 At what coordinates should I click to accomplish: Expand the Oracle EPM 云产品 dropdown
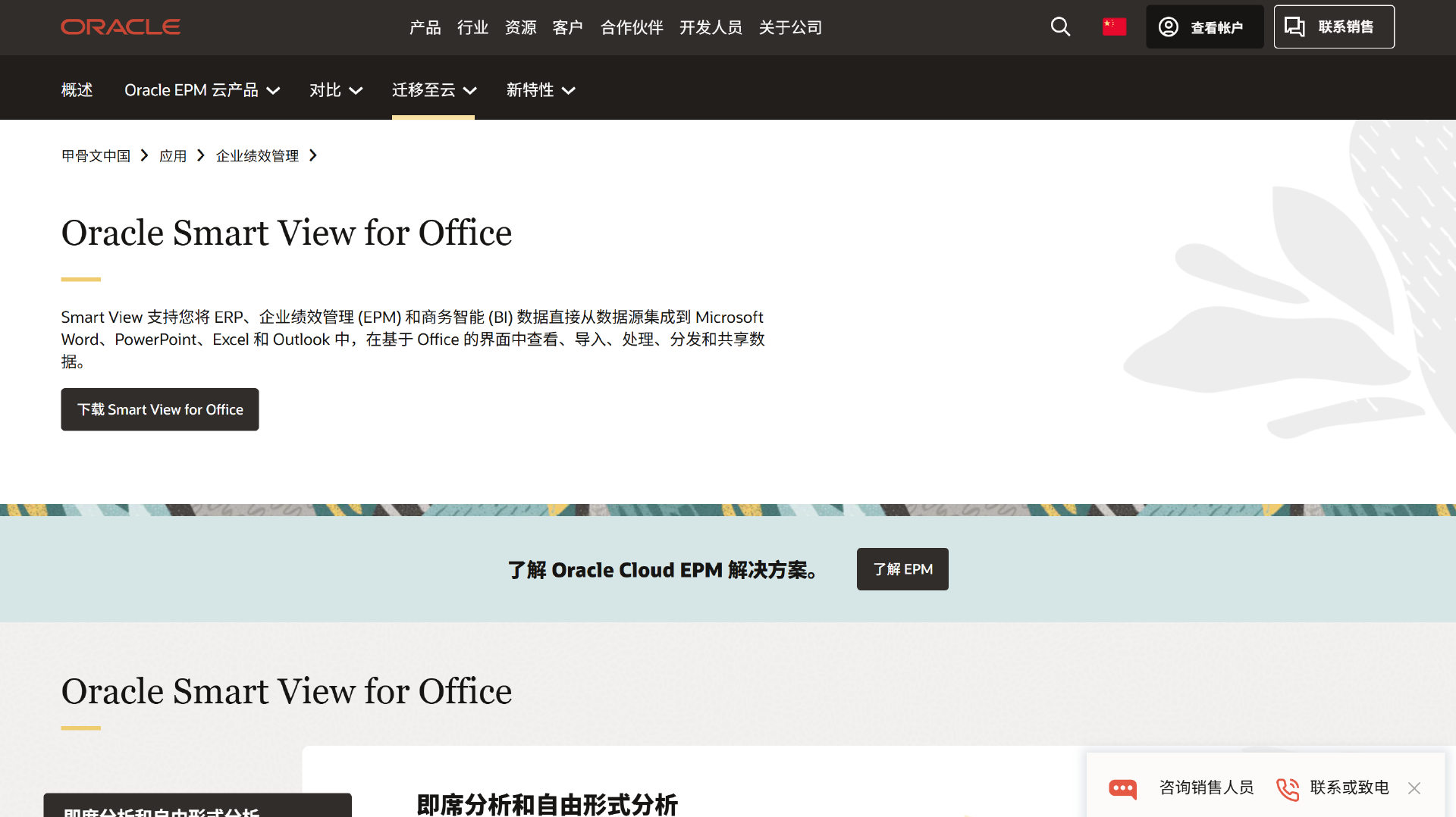click(202, 89)
